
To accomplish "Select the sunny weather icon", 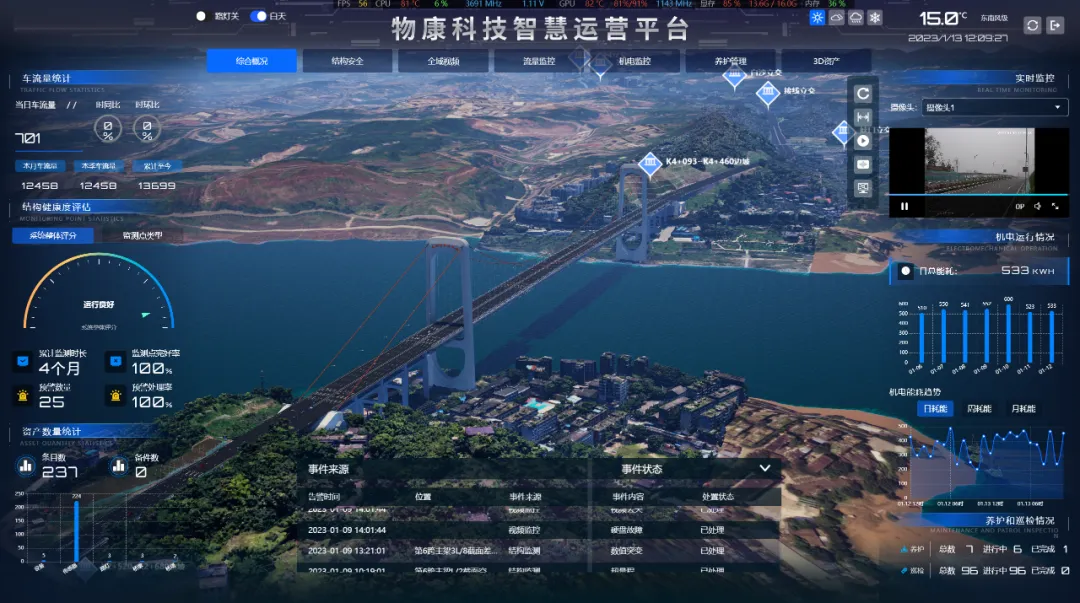I will click(817, 18).
